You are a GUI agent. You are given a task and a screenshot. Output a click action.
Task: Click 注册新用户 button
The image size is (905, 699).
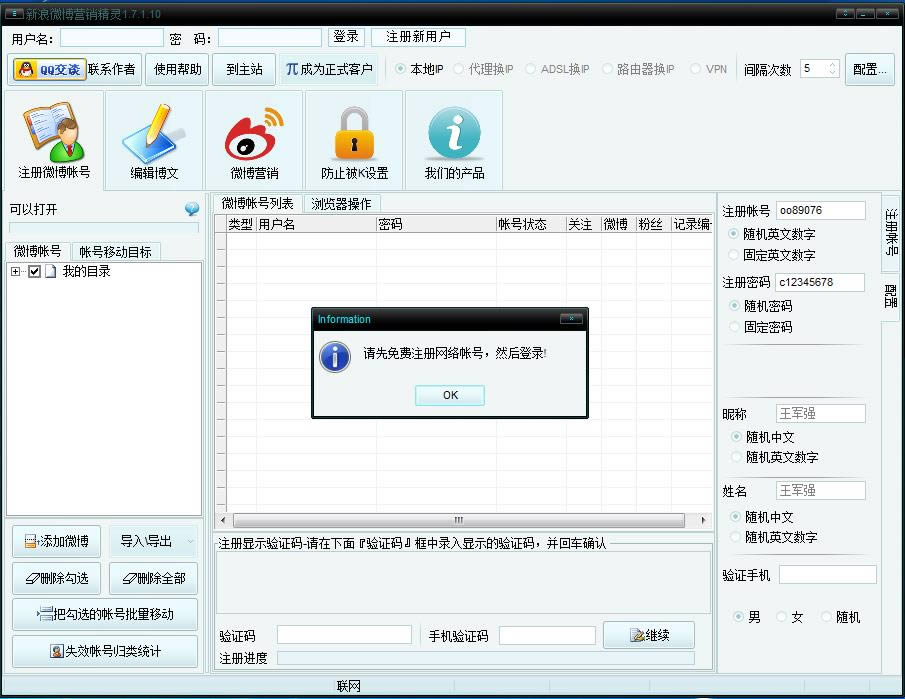point(418,37)
